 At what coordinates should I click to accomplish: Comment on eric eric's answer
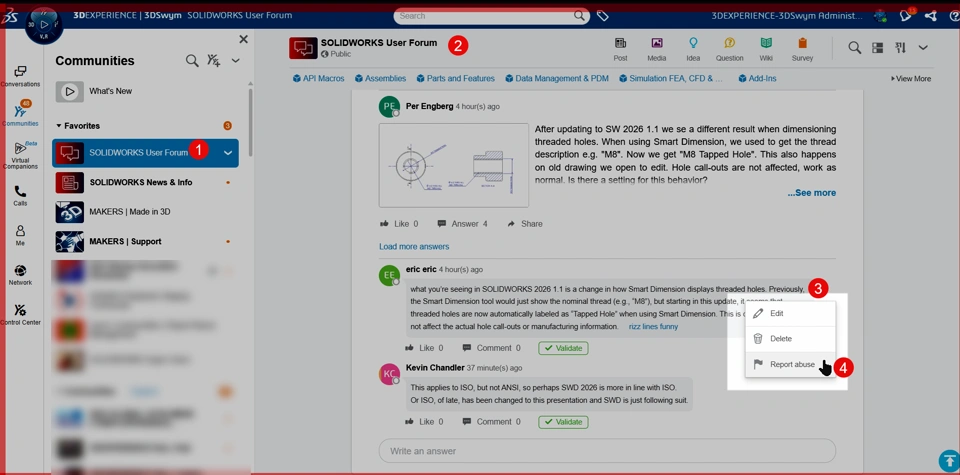coord(492,348)
